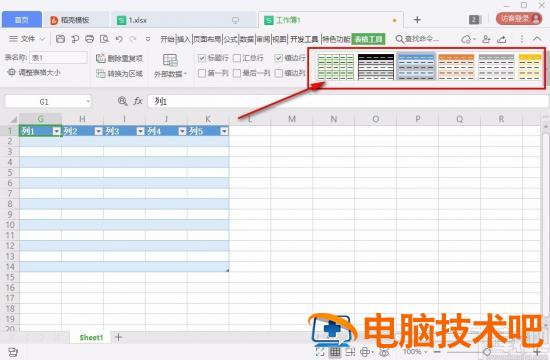The image size is (550, 360).
Task: Toggle the 第一列 first column checkbox
Action: pyautogui.click(x=202, y=73)
